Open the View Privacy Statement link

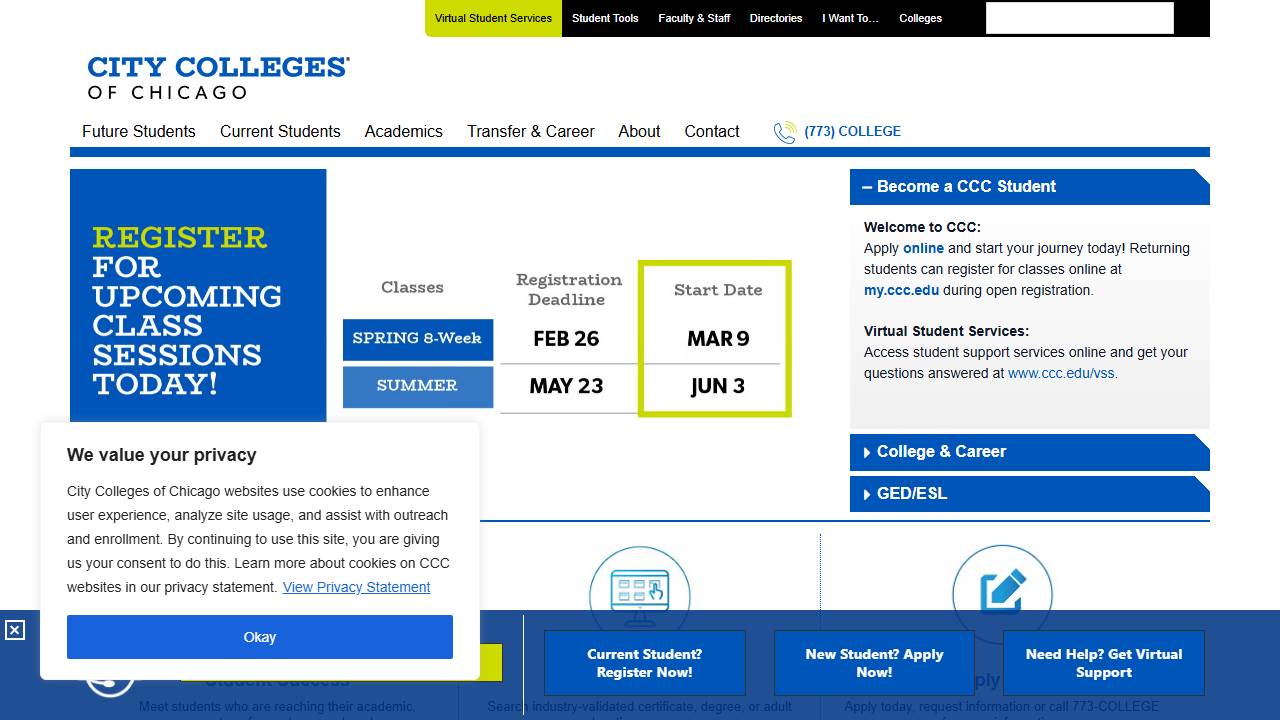tap(356, 587)
